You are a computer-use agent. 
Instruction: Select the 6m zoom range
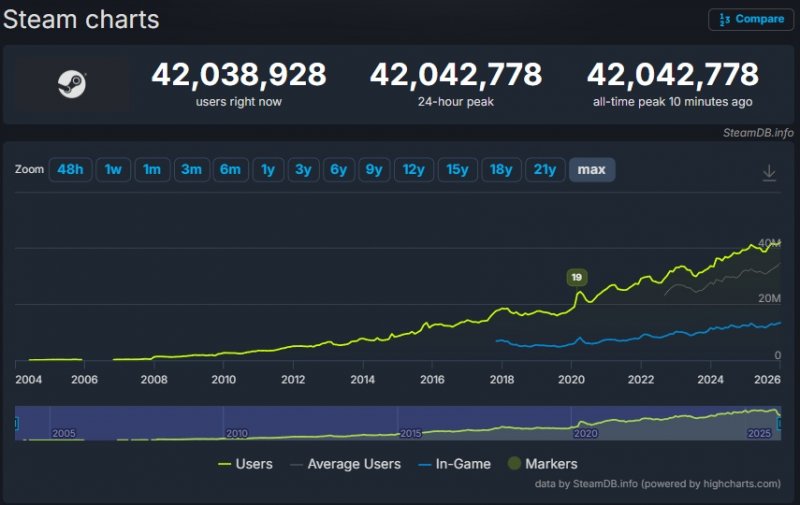tap(230, 169)
